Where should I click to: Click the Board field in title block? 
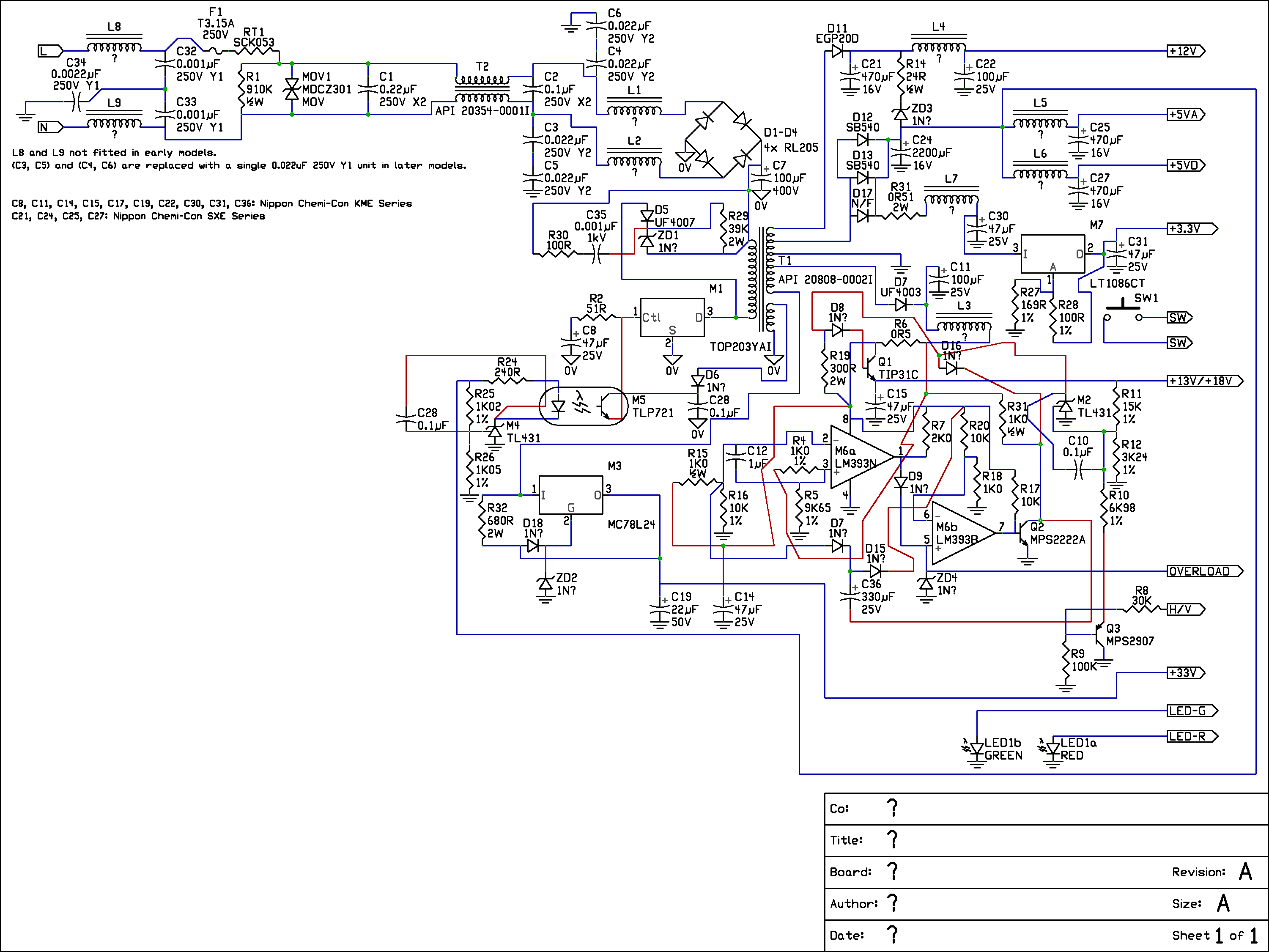(x=1046, y=872)
